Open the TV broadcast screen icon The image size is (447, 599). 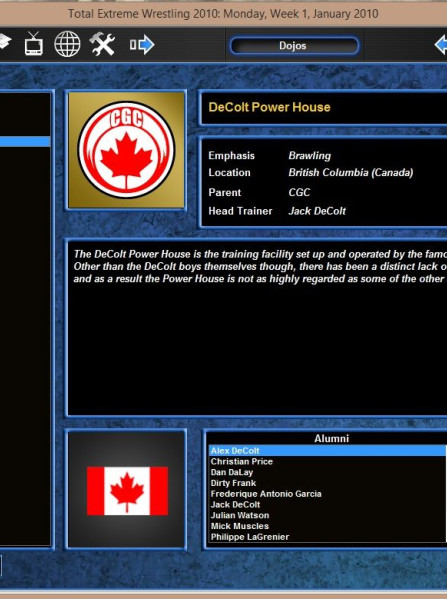[34, 44]
